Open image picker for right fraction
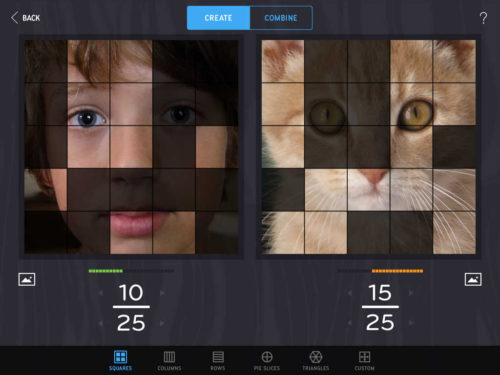This screenshot has height=375, width=500. tap(473, 279)
